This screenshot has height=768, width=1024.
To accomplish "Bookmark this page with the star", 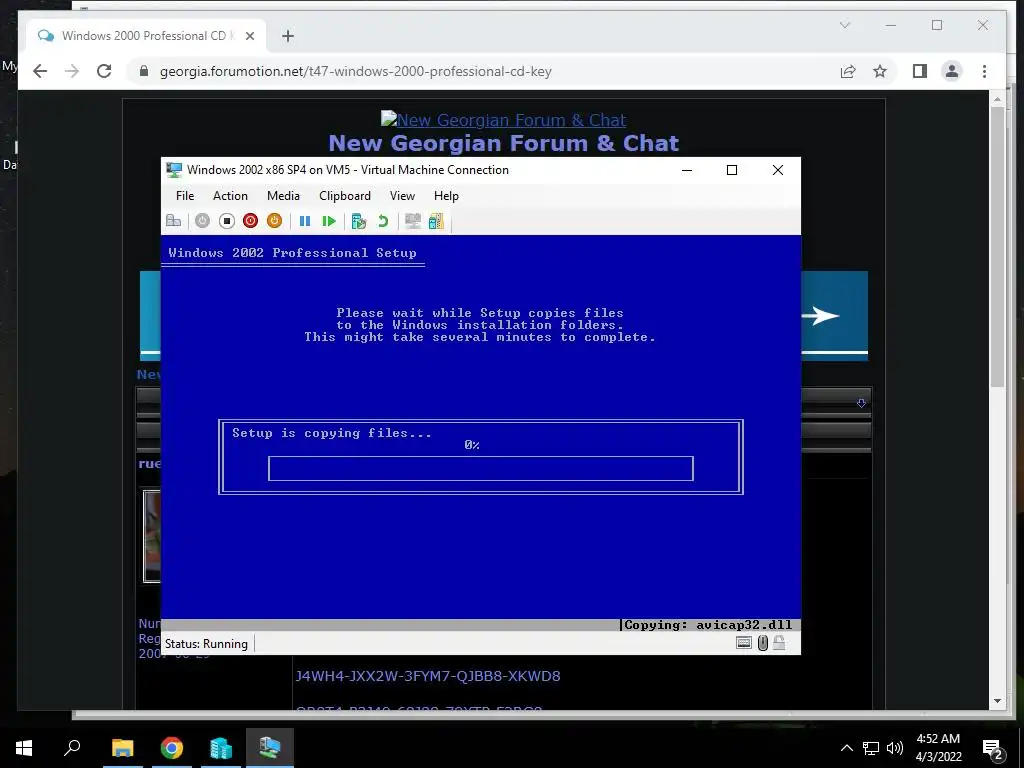I will [x=880, y=71].
